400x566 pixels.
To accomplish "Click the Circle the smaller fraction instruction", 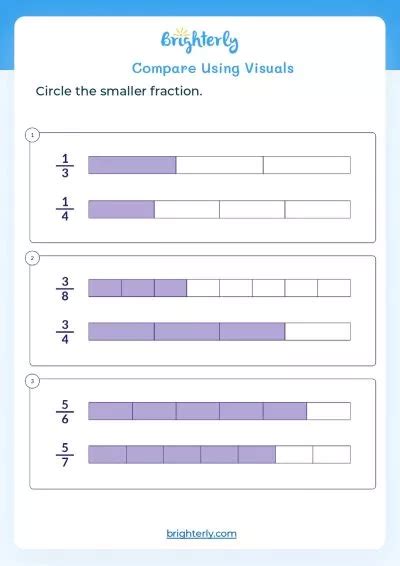I will 119,91.
